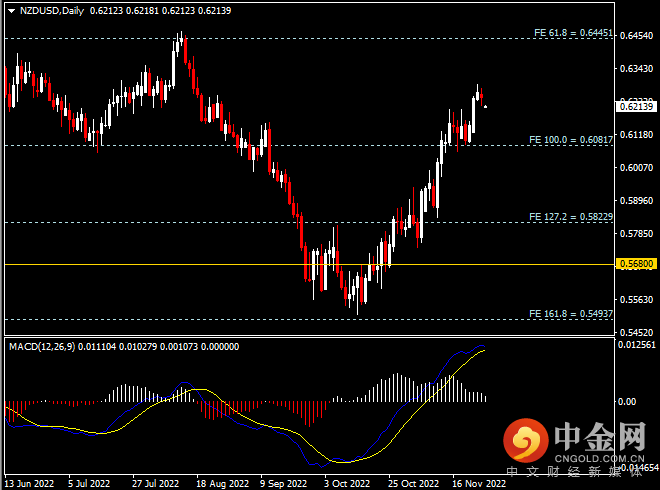Click the orange 0.56800 price tag
The width and height of the screenshot is (660, 490).
tap(636, 265)
